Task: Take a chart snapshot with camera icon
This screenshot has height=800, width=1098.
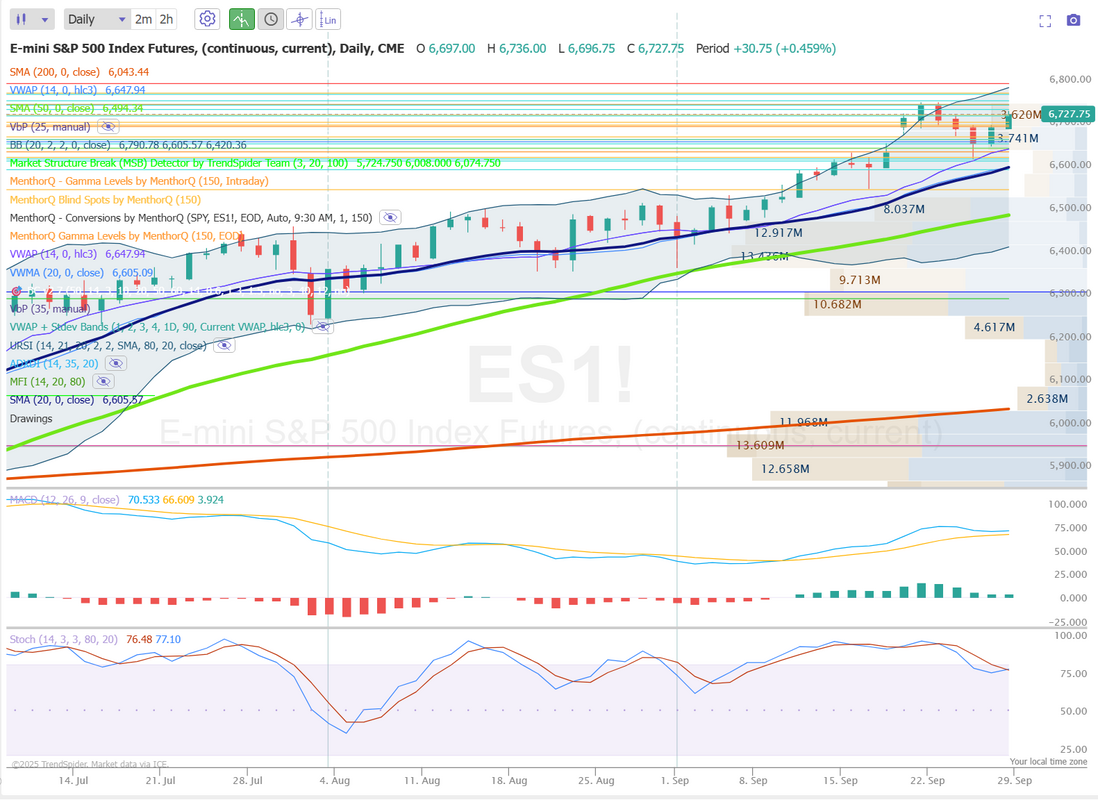Action: [1073, 20]
